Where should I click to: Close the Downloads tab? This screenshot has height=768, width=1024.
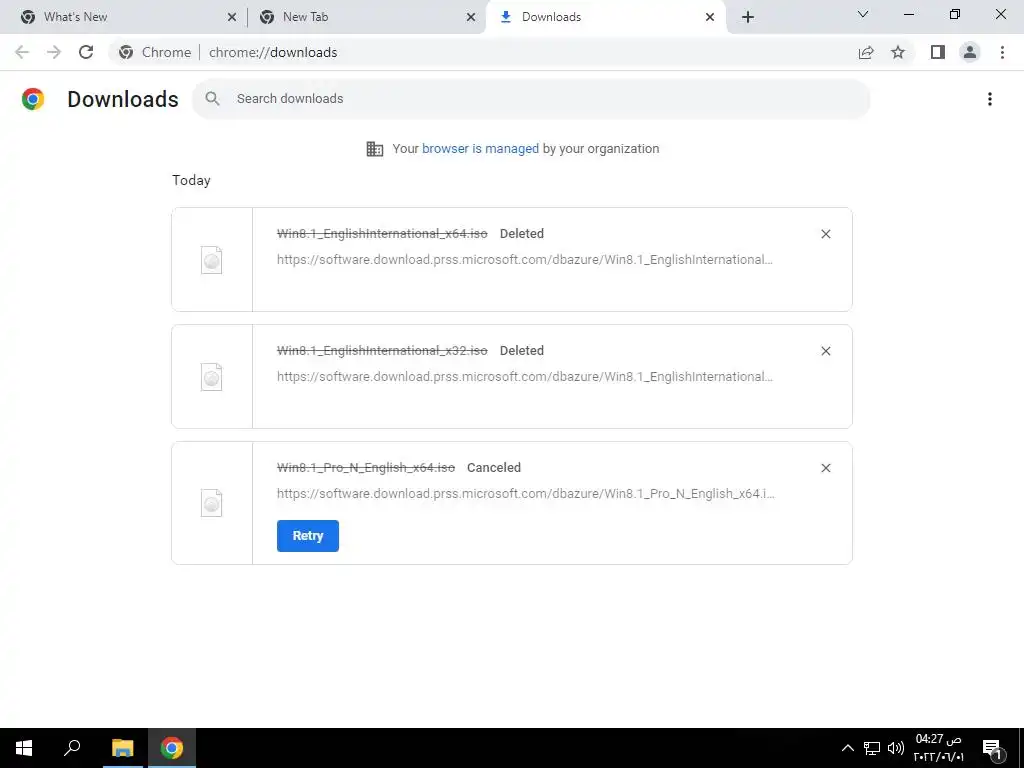(710, 17)
